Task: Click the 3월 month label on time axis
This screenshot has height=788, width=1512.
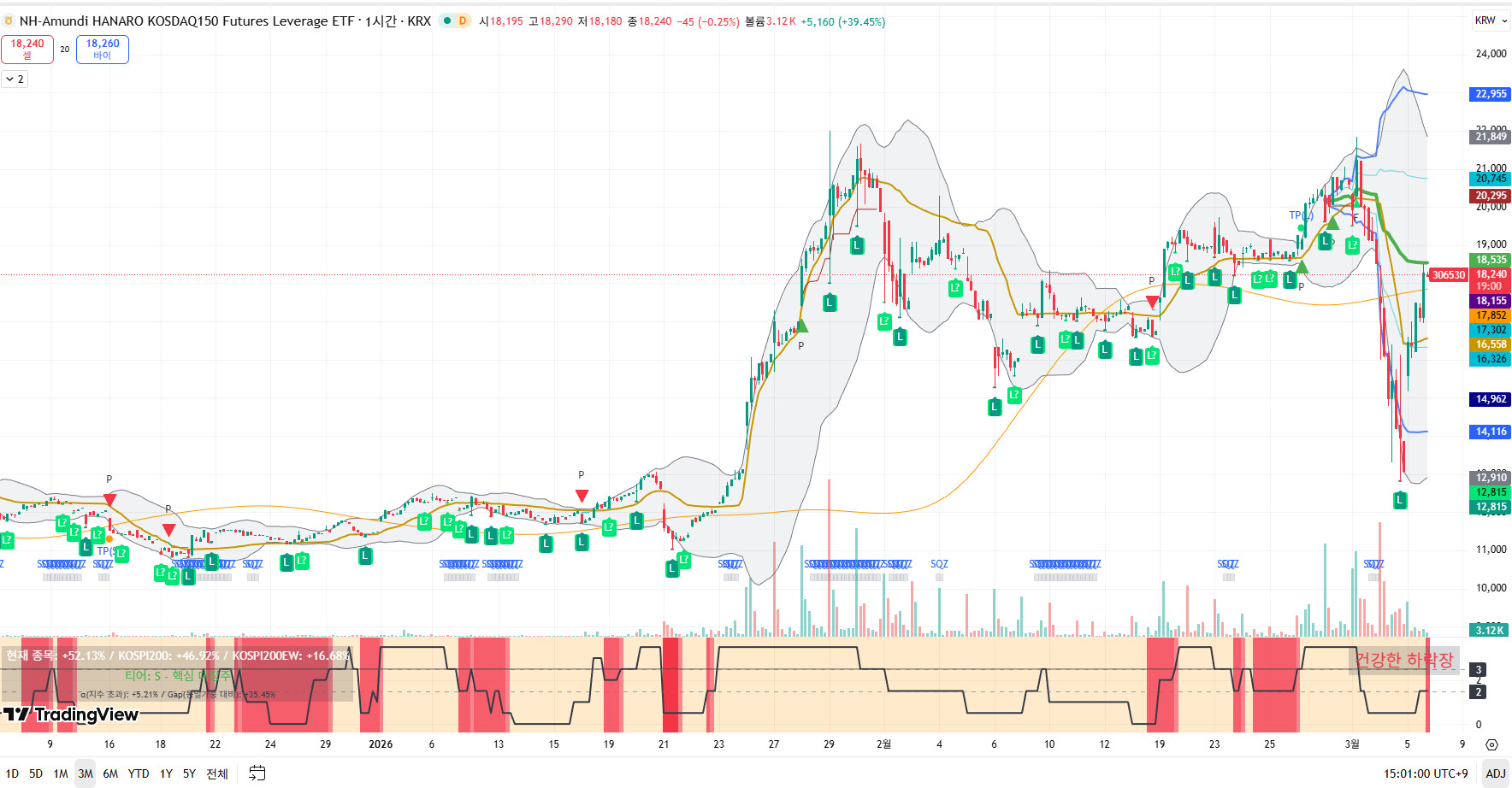Action: pyautogui.click(x=1351, y=744)
